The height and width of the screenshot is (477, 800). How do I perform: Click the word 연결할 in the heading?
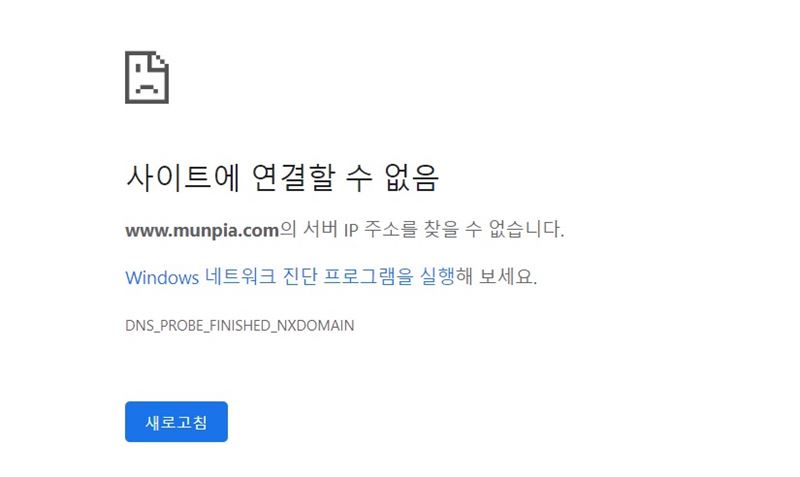[294, 178]
